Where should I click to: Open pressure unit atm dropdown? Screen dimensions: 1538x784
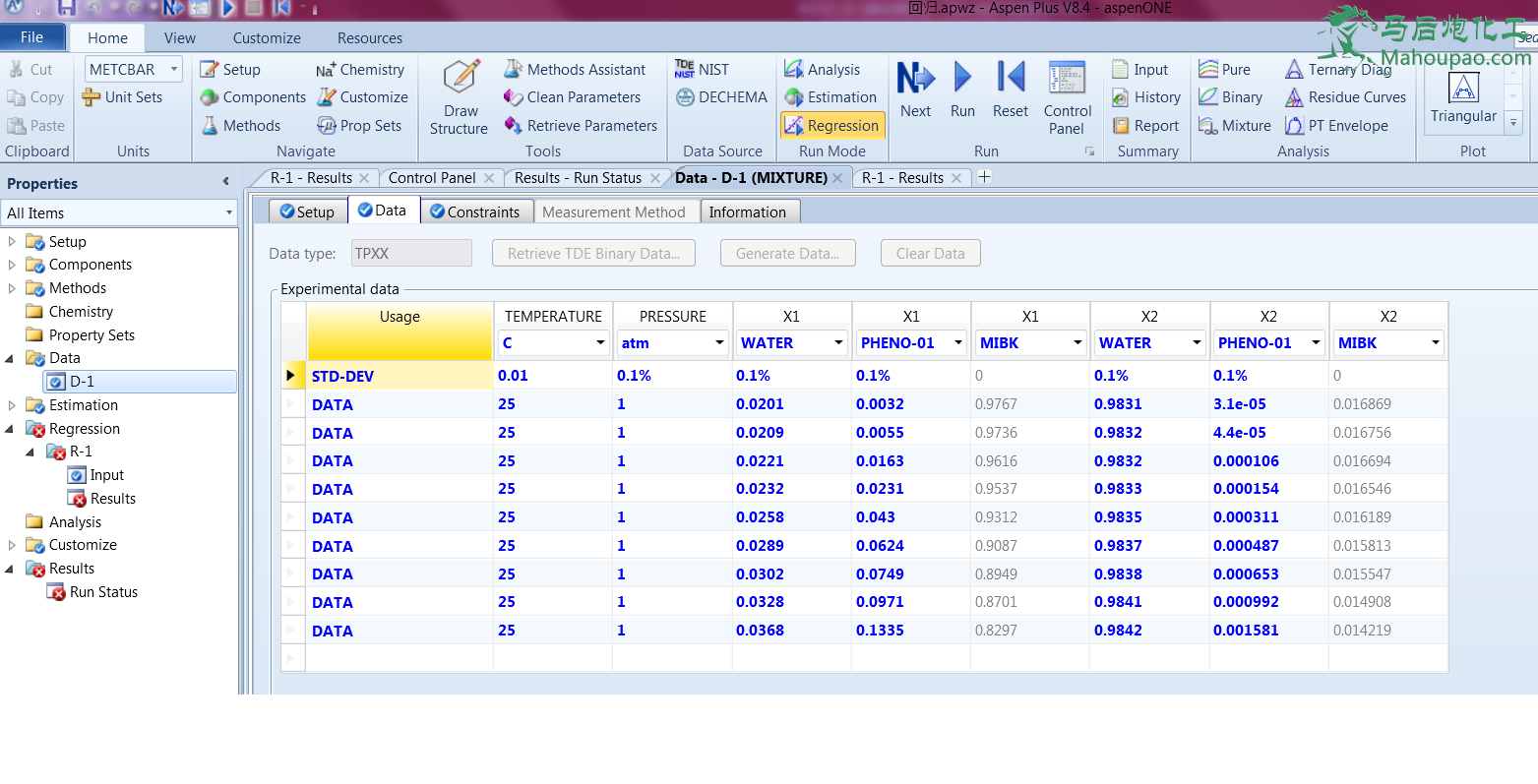pos(719,343)
